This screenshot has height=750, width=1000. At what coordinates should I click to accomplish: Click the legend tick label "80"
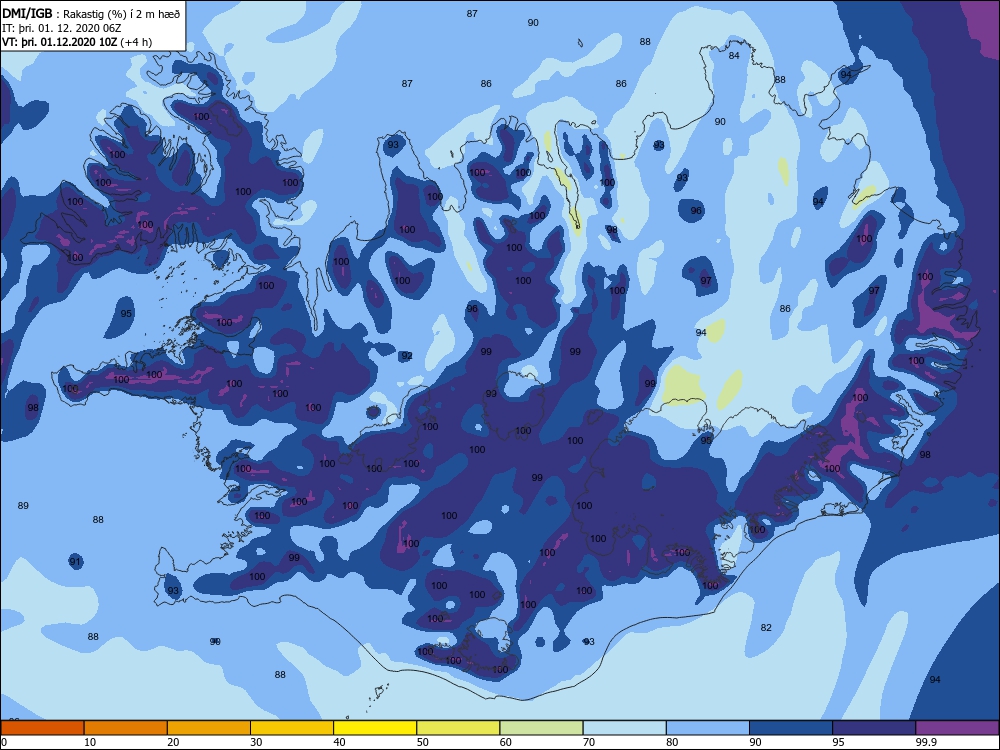click(x=672, y=742)
